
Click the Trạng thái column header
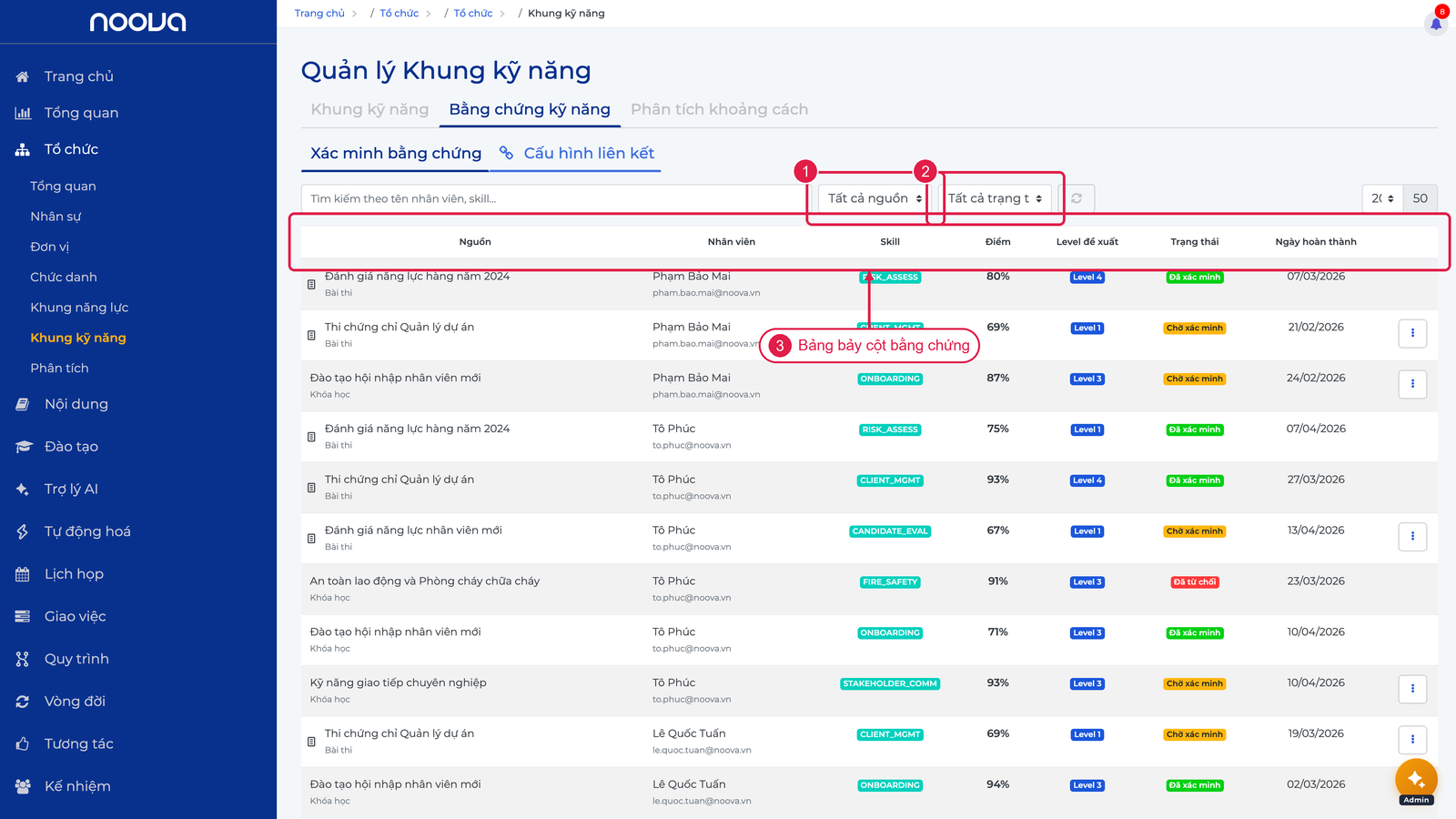point(1195,242)
